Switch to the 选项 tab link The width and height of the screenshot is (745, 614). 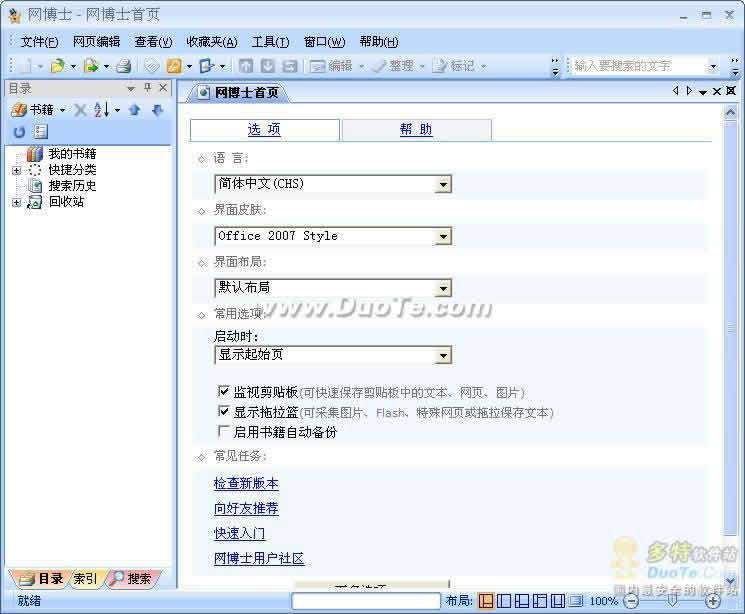264,129
